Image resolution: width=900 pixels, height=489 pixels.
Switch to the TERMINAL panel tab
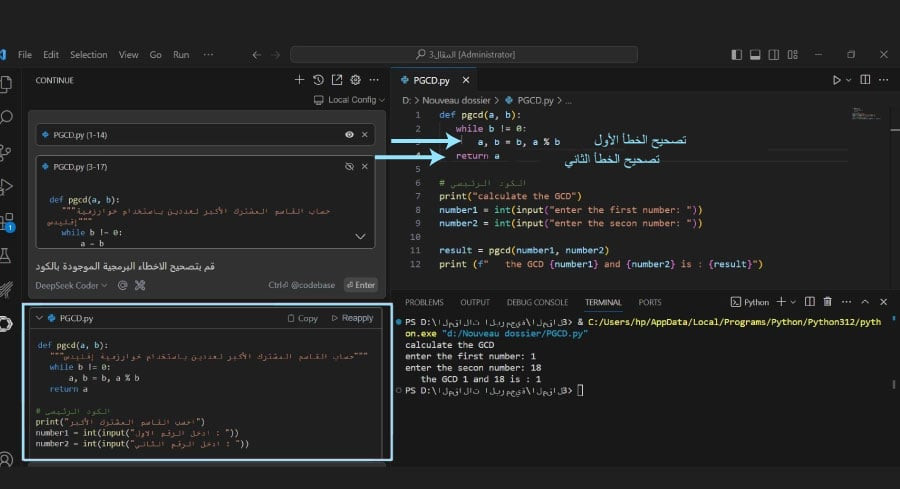[x=603, y=302]
